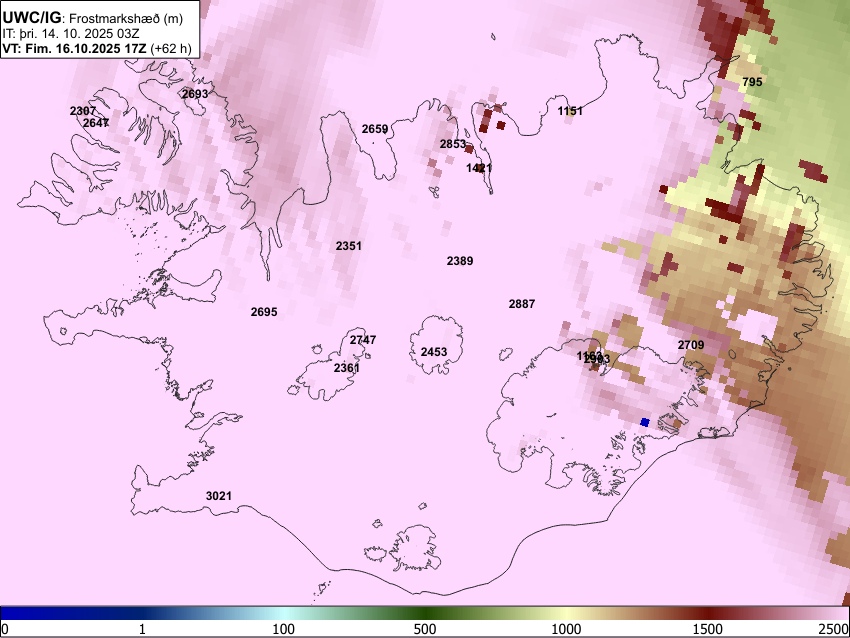Click the map value 2853

click(453, 144)
